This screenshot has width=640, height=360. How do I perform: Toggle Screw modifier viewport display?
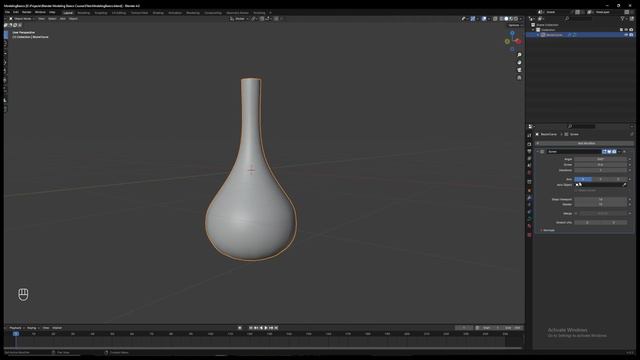point(609,151)
